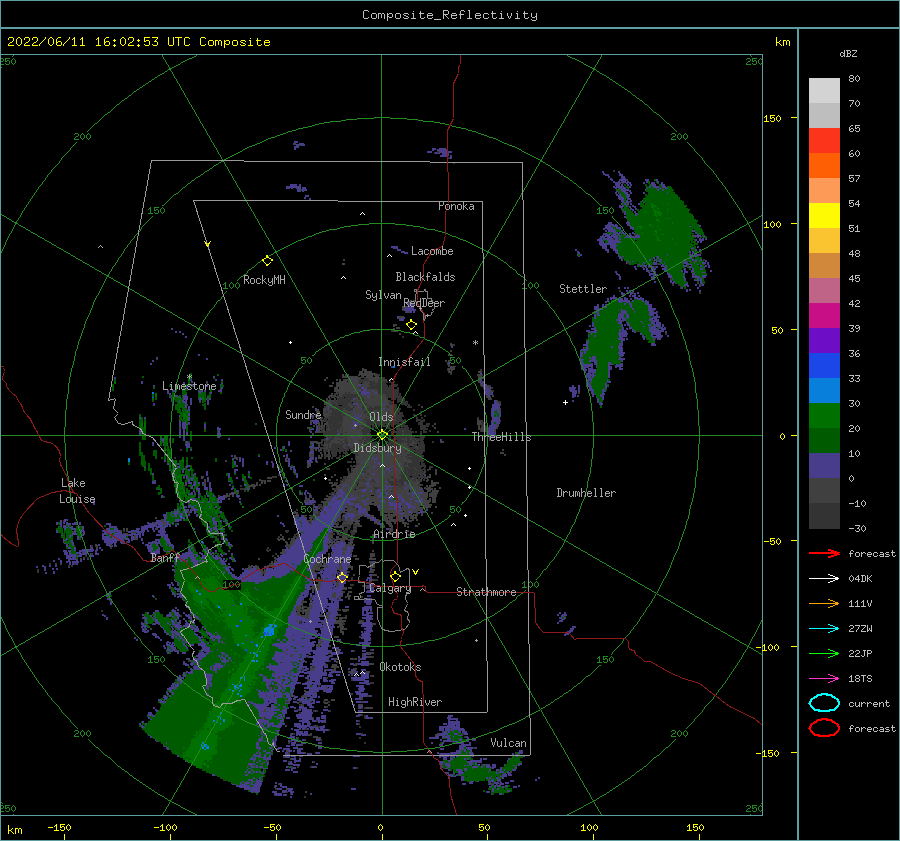Click the yellow Y marker beside Calgary diamond

[415, 572]
